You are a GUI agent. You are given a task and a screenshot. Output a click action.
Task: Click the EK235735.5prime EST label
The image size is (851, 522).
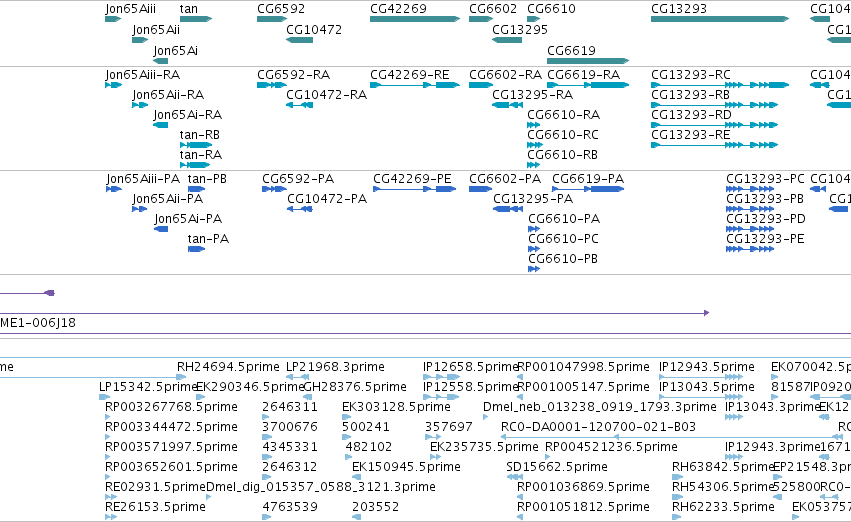[x=484, y=447]
